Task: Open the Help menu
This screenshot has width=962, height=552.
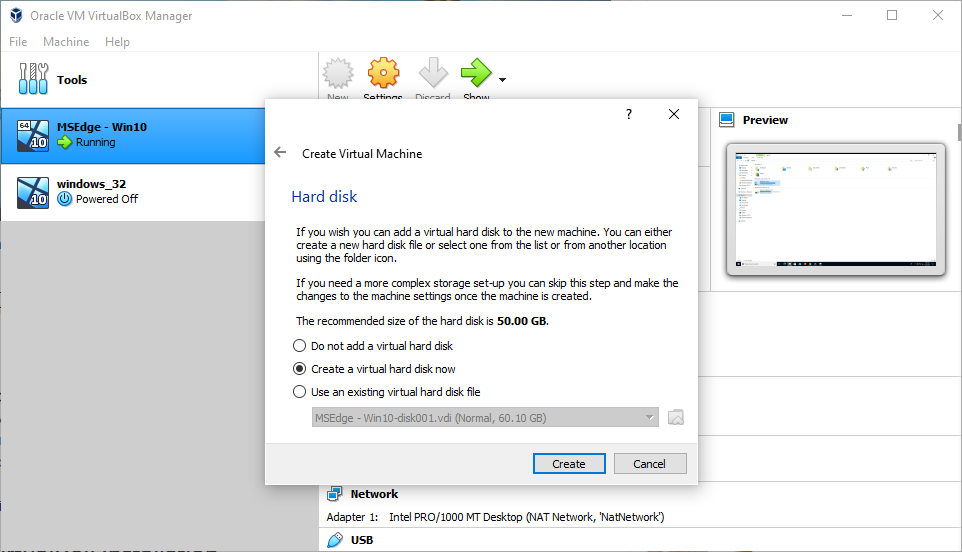Action: (117, 42)
